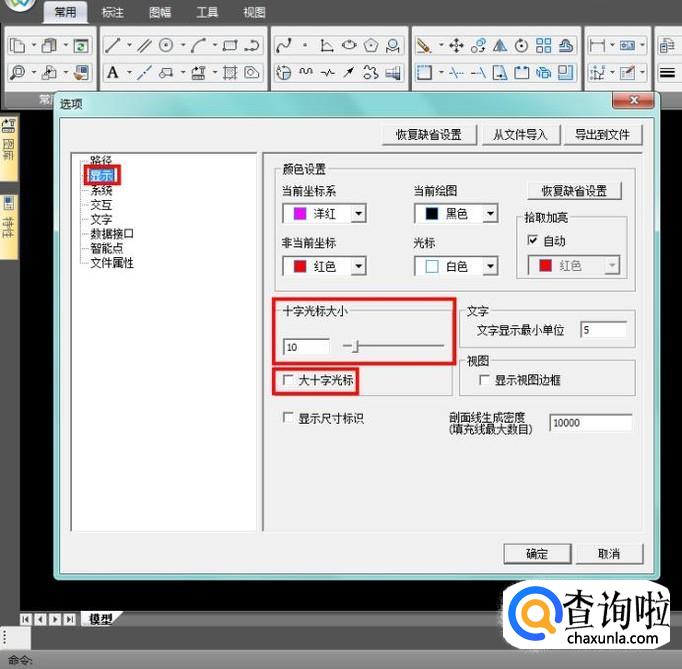Screen dimensions: 682x669
Task: Select the Parallel lines tool
Action: click(143, 45)
